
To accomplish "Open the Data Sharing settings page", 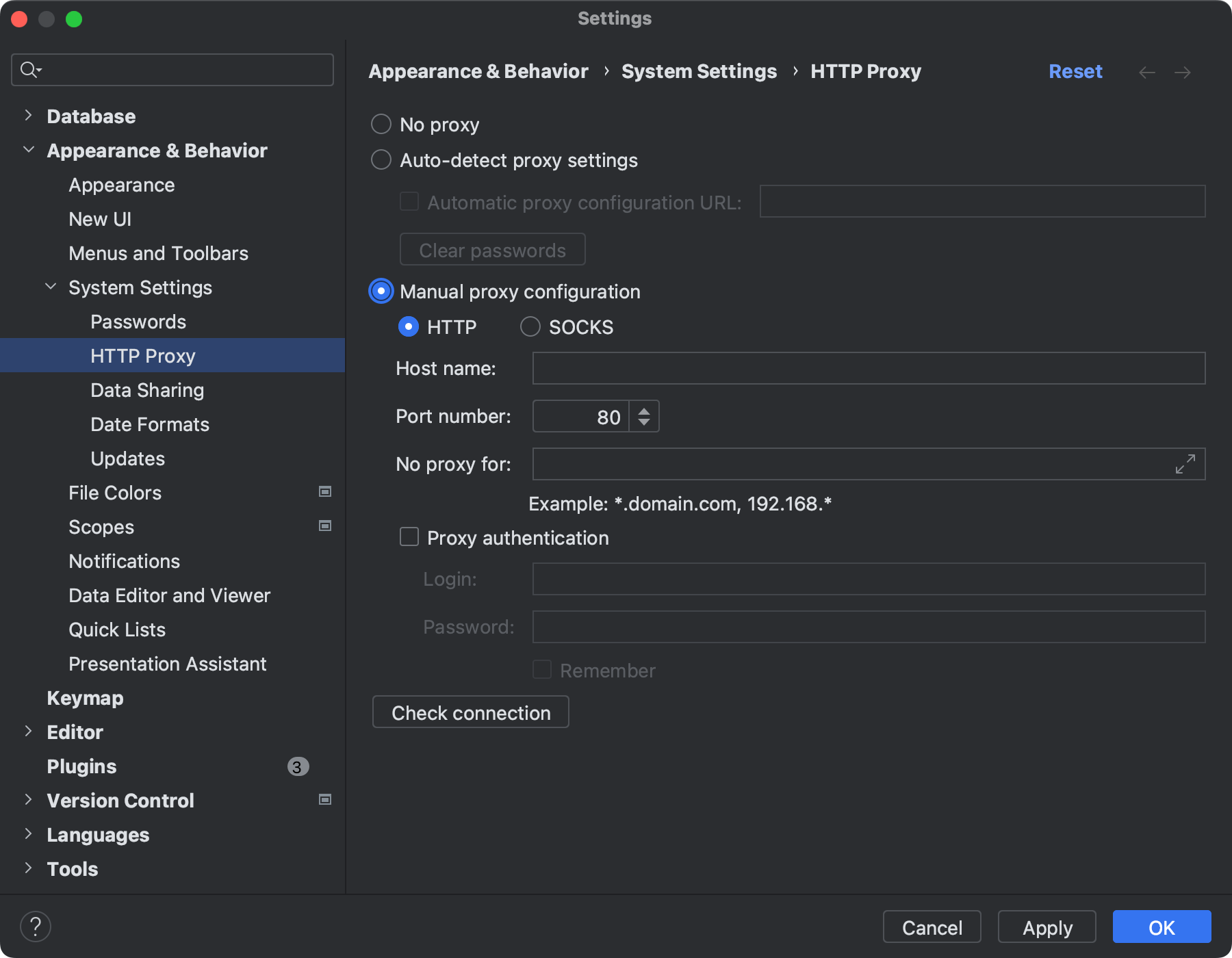I will coord(147,390).
